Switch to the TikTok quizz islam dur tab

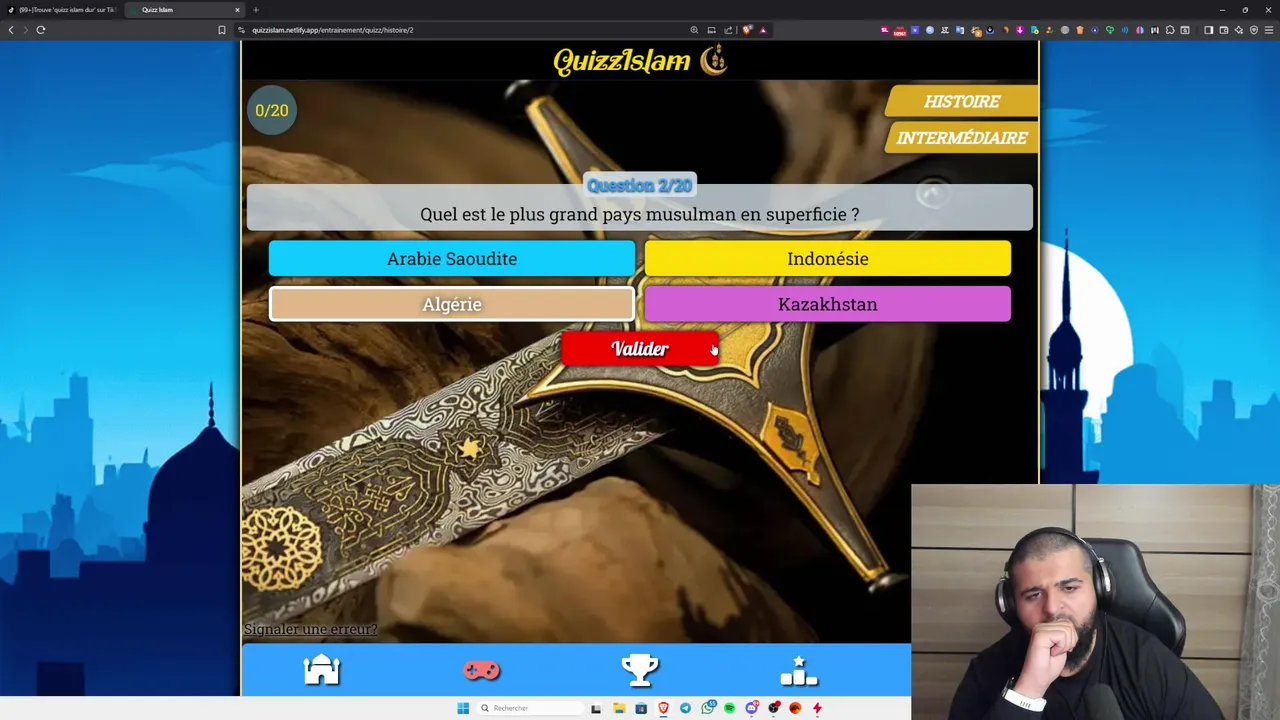(x=62, y=10)
